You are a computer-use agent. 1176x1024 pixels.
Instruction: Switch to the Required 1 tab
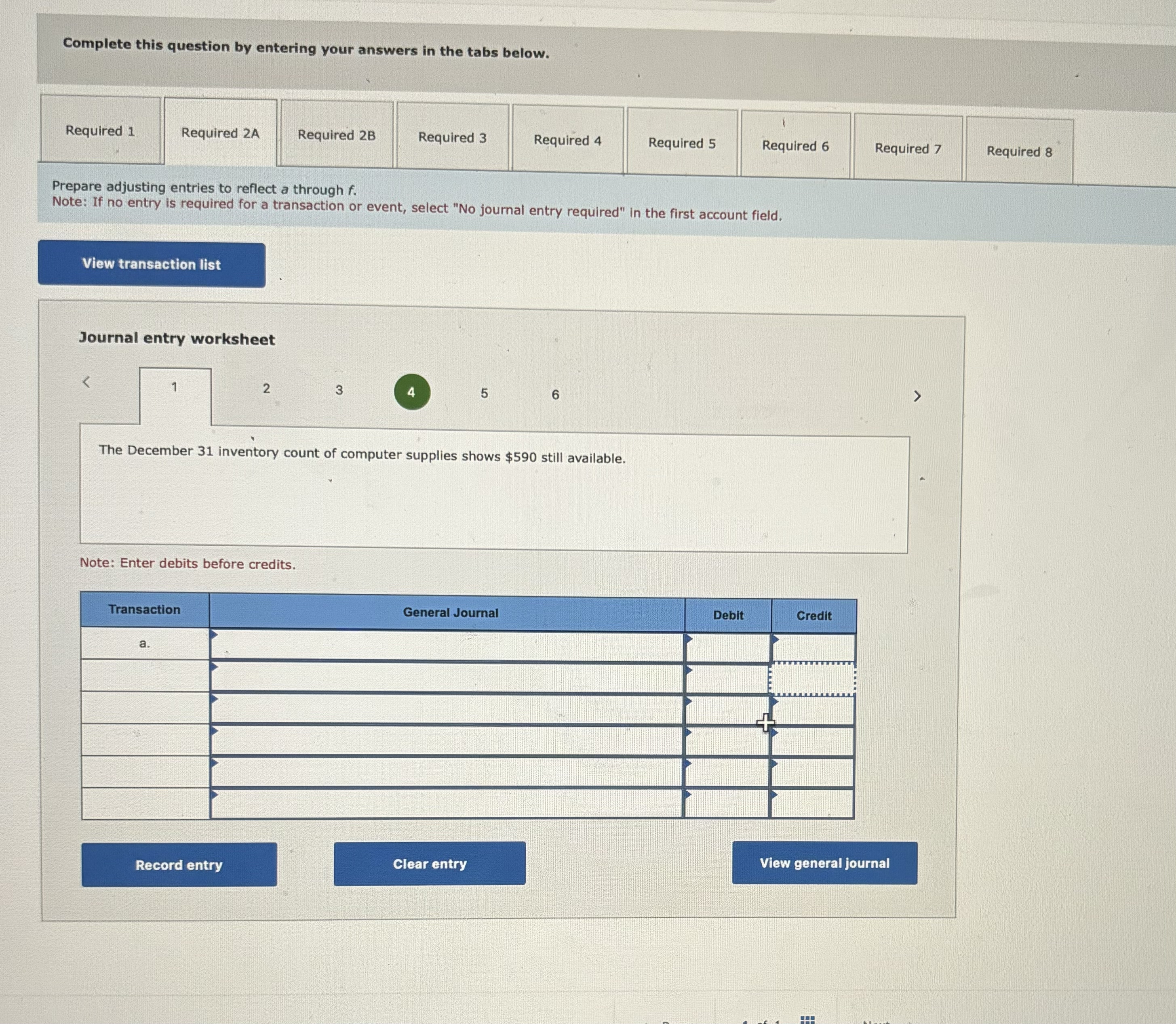point(100,131)
